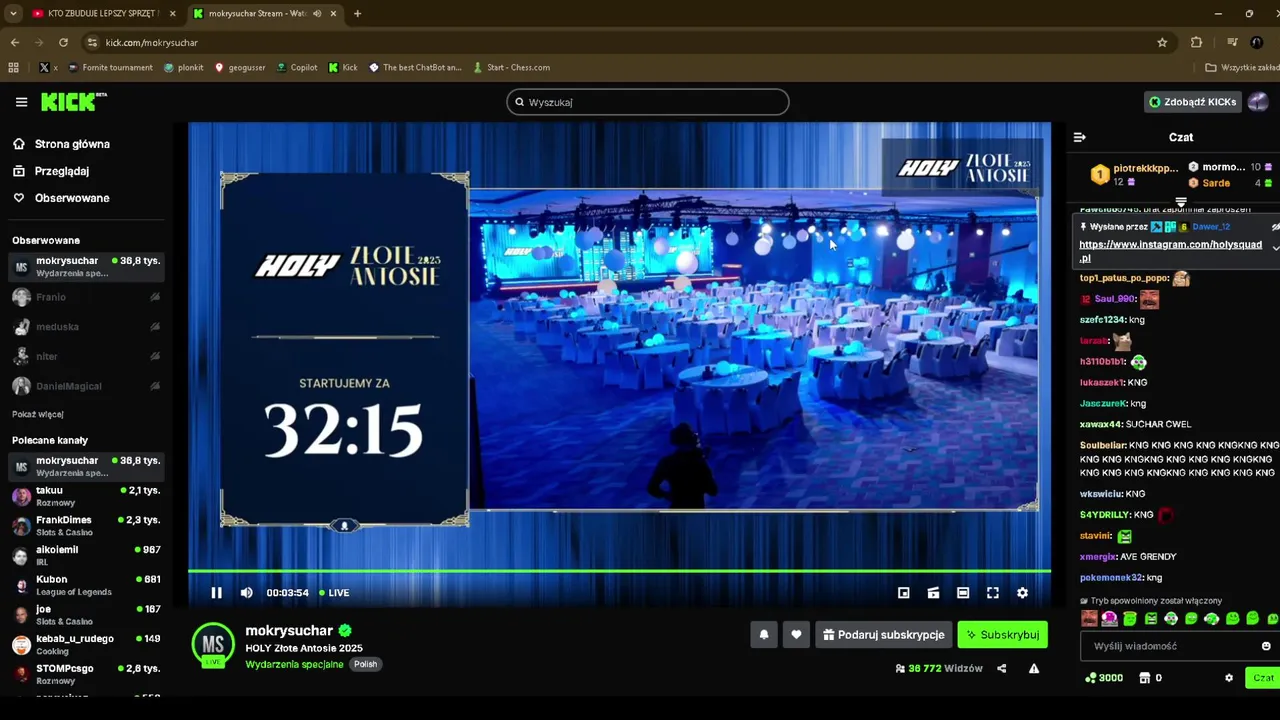Open the browser tab search dropdown
Viewport: 1280px width, 720px height.
(x=13, y=14)
